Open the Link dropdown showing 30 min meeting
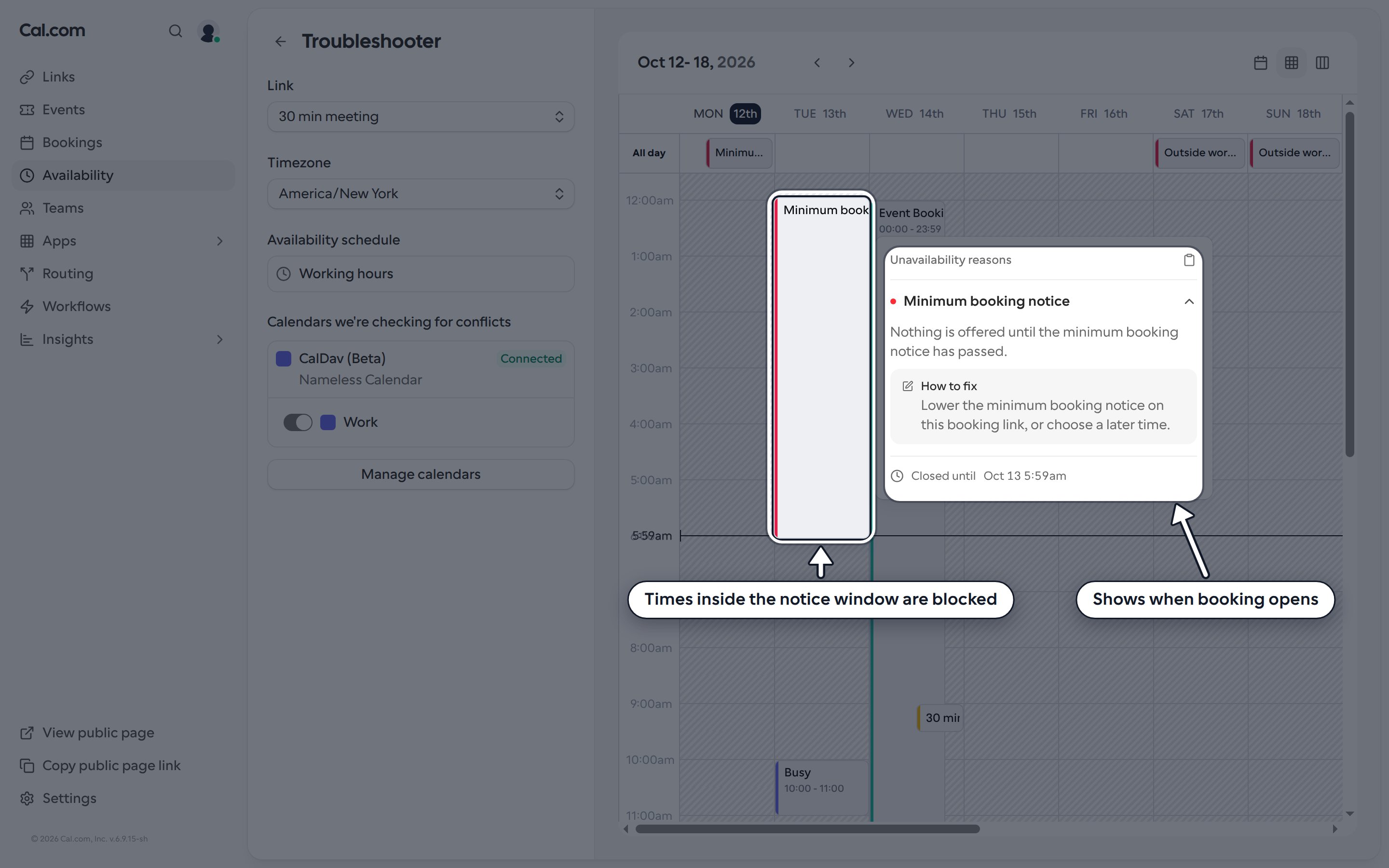The height and width of the screenshot is (868, 1389). [x=421, y=117]
